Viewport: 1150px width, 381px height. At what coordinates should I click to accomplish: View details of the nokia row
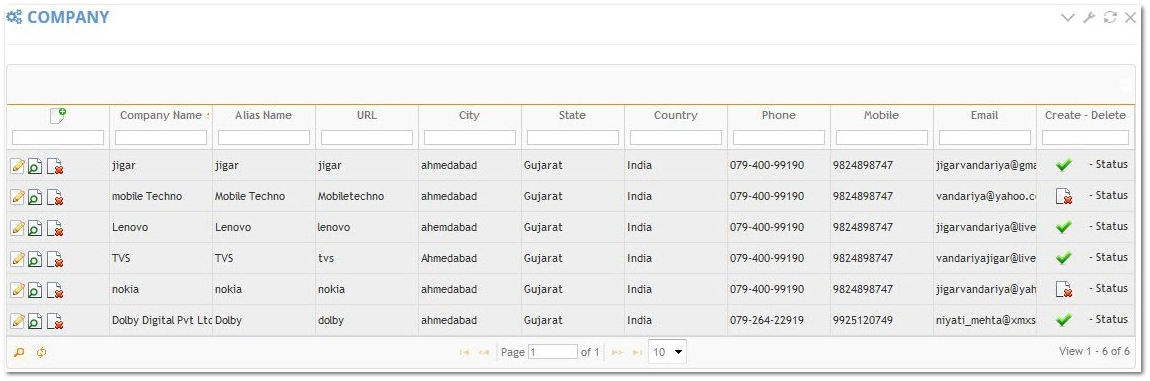point(35,290)
